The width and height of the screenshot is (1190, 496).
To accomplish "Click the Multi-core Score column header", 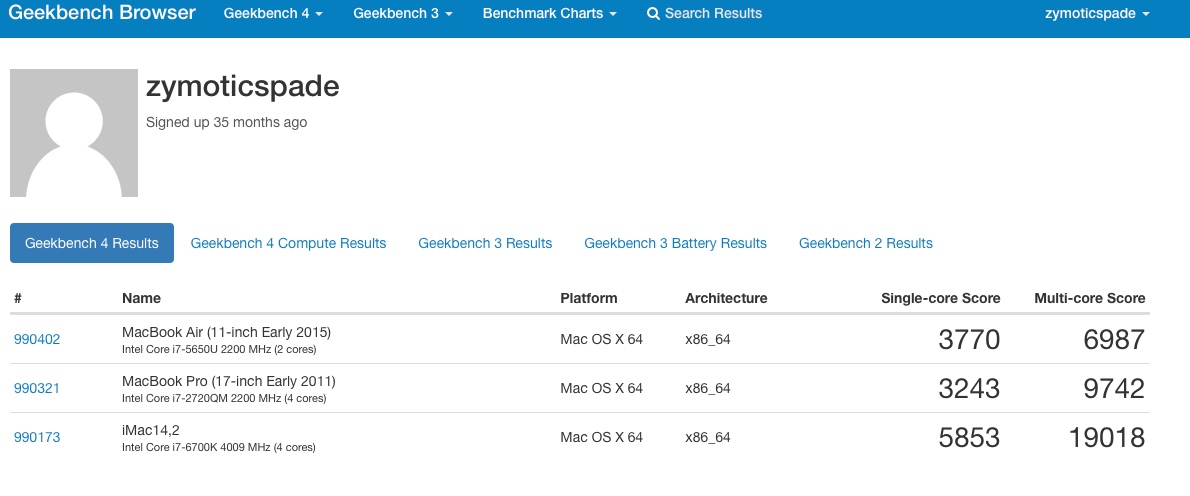I will click(1089, 298).
